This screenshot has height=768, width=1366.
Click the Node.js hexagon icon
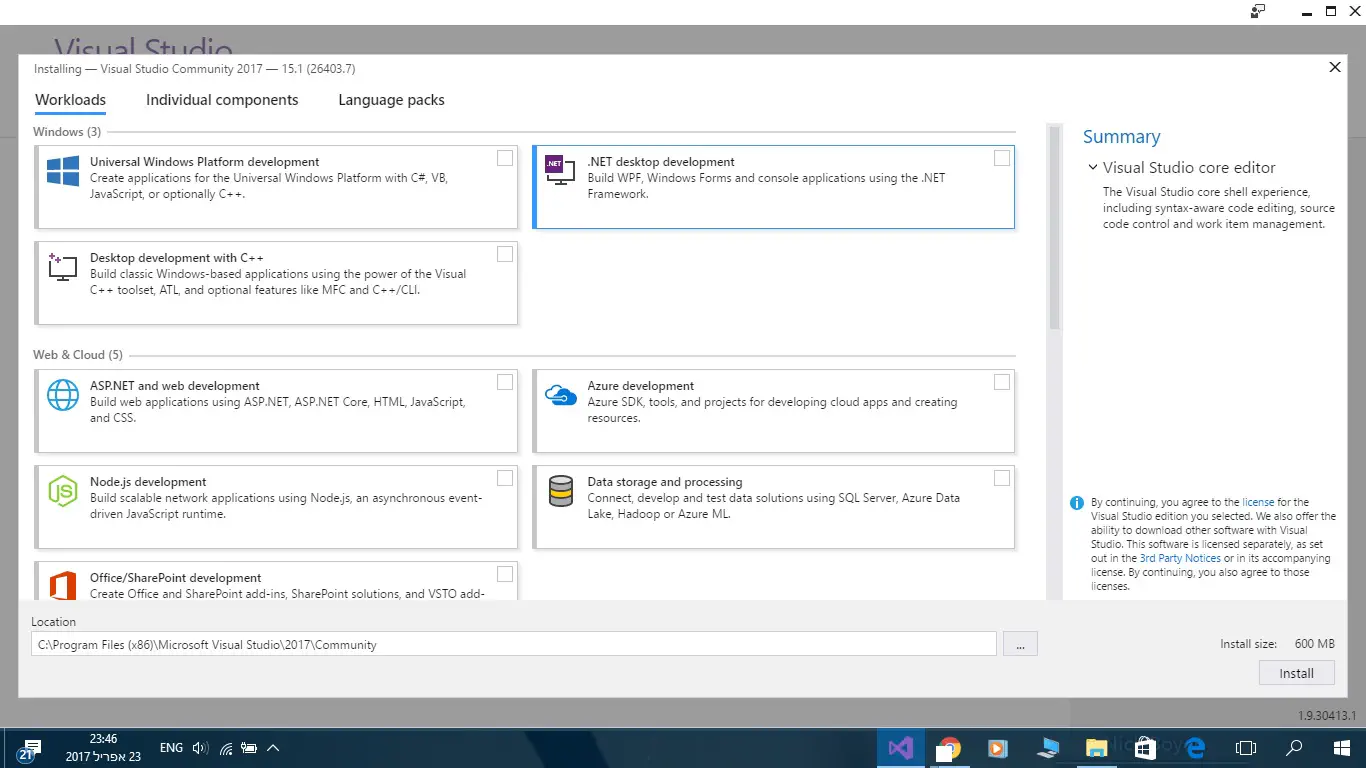(x=63, y=491)
